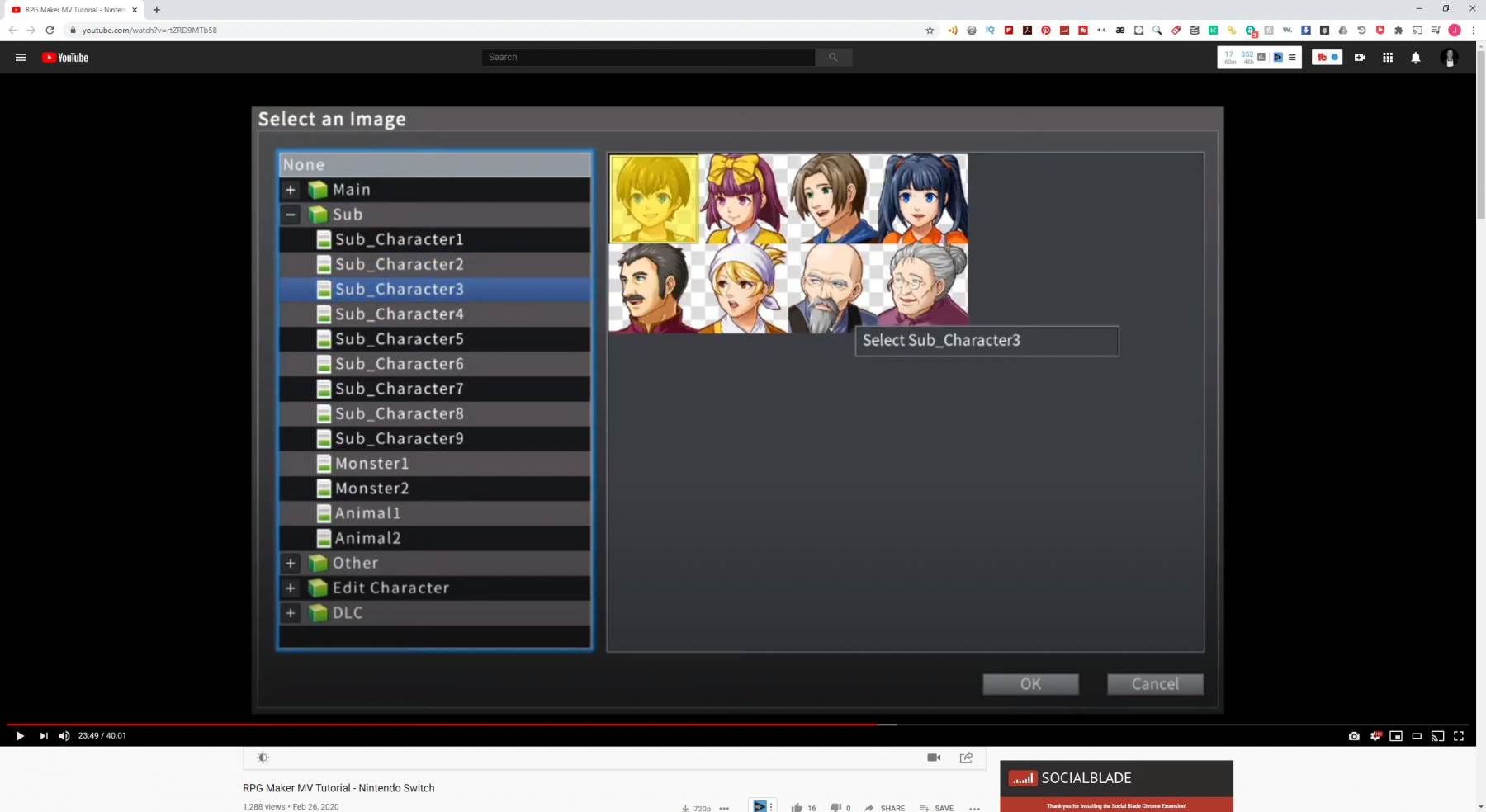Image resolution: width=1486 pixels, height=812 pixels.
Task: Open the YouTube account avatar menu
Action: pyautogui.click(x=1449, y=58)
